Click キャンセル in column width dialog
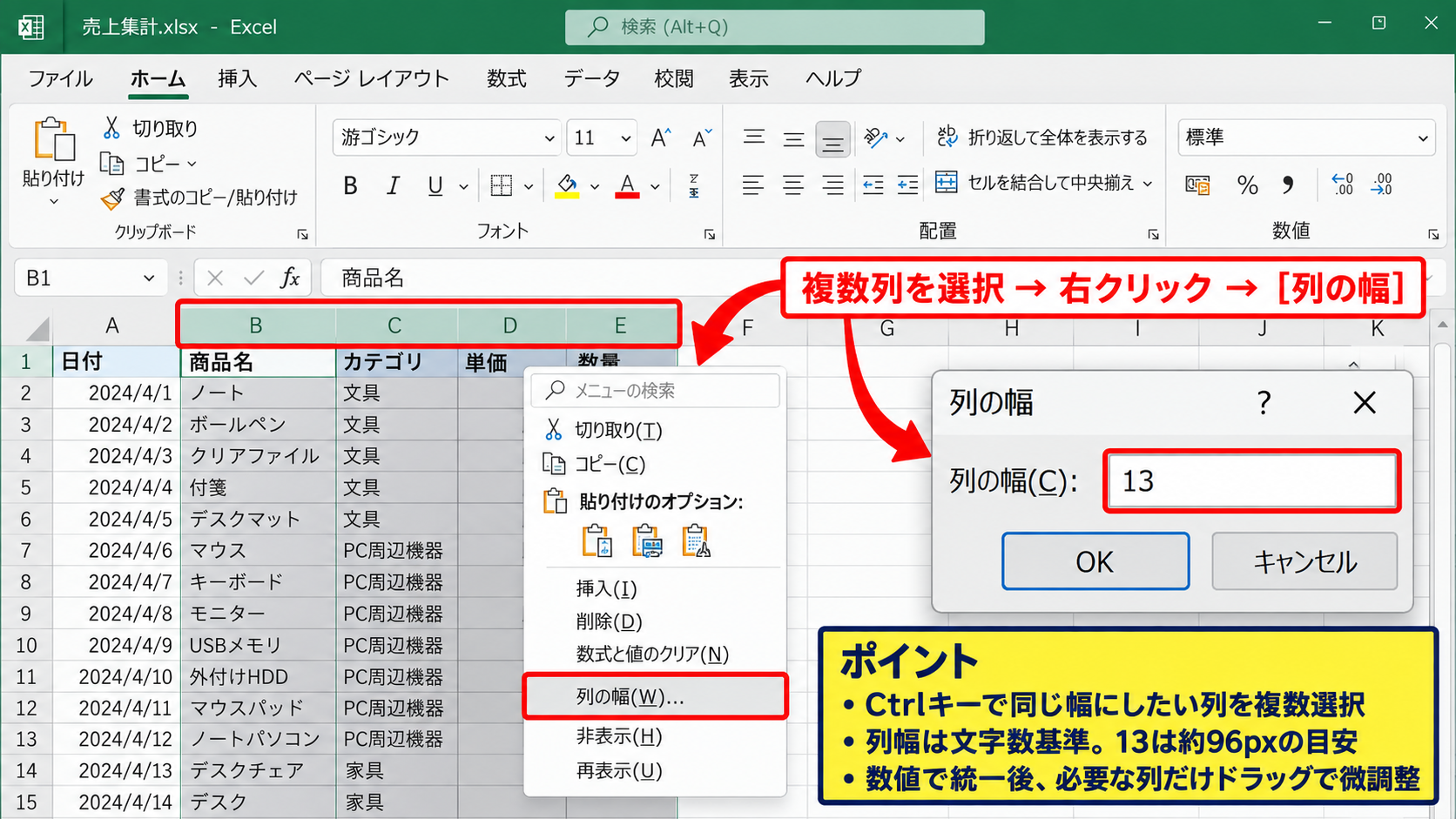1456x819 pixels. coord(1304,561)
